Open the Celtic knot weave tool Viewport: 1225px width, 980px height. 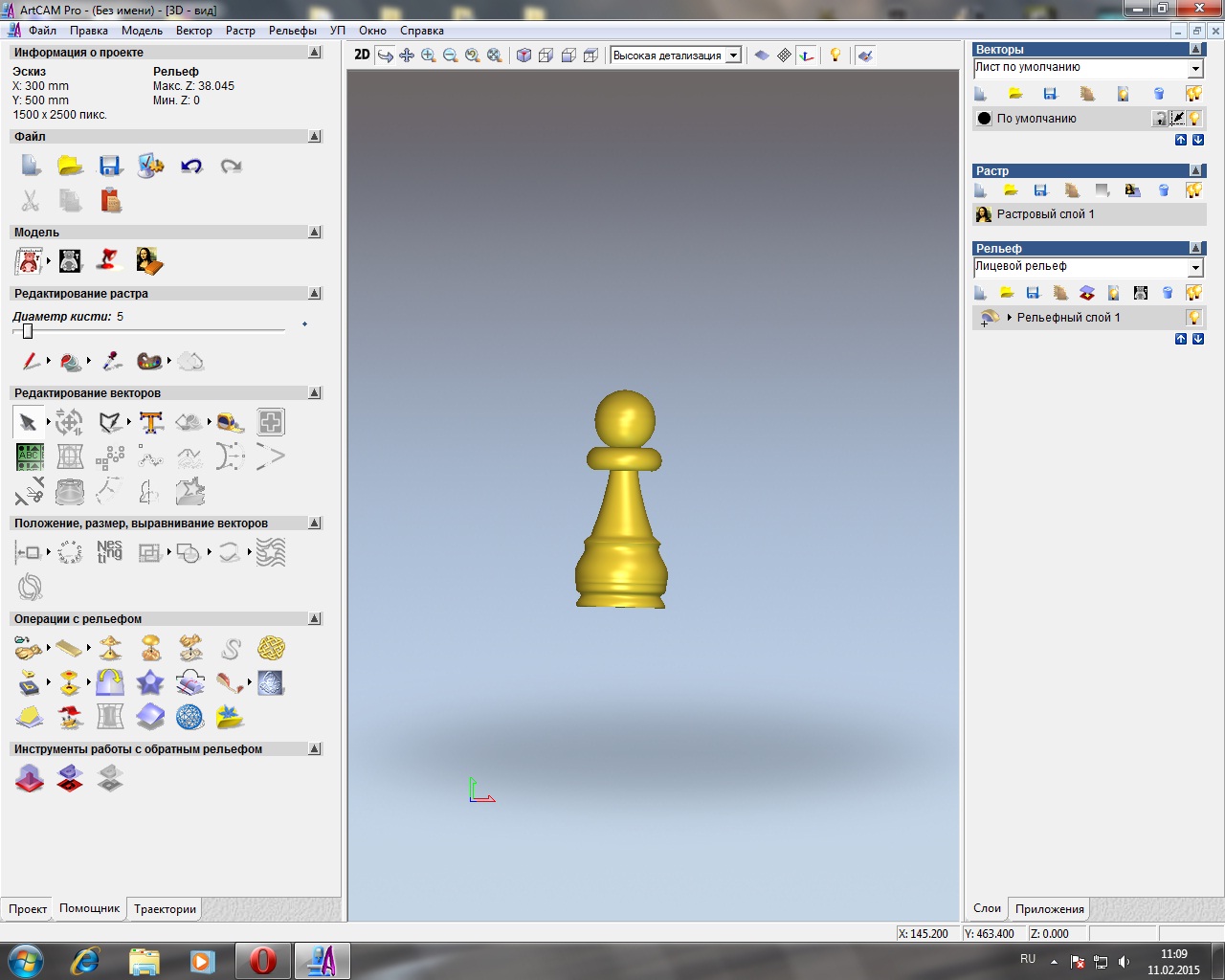(x=271, y=650)
